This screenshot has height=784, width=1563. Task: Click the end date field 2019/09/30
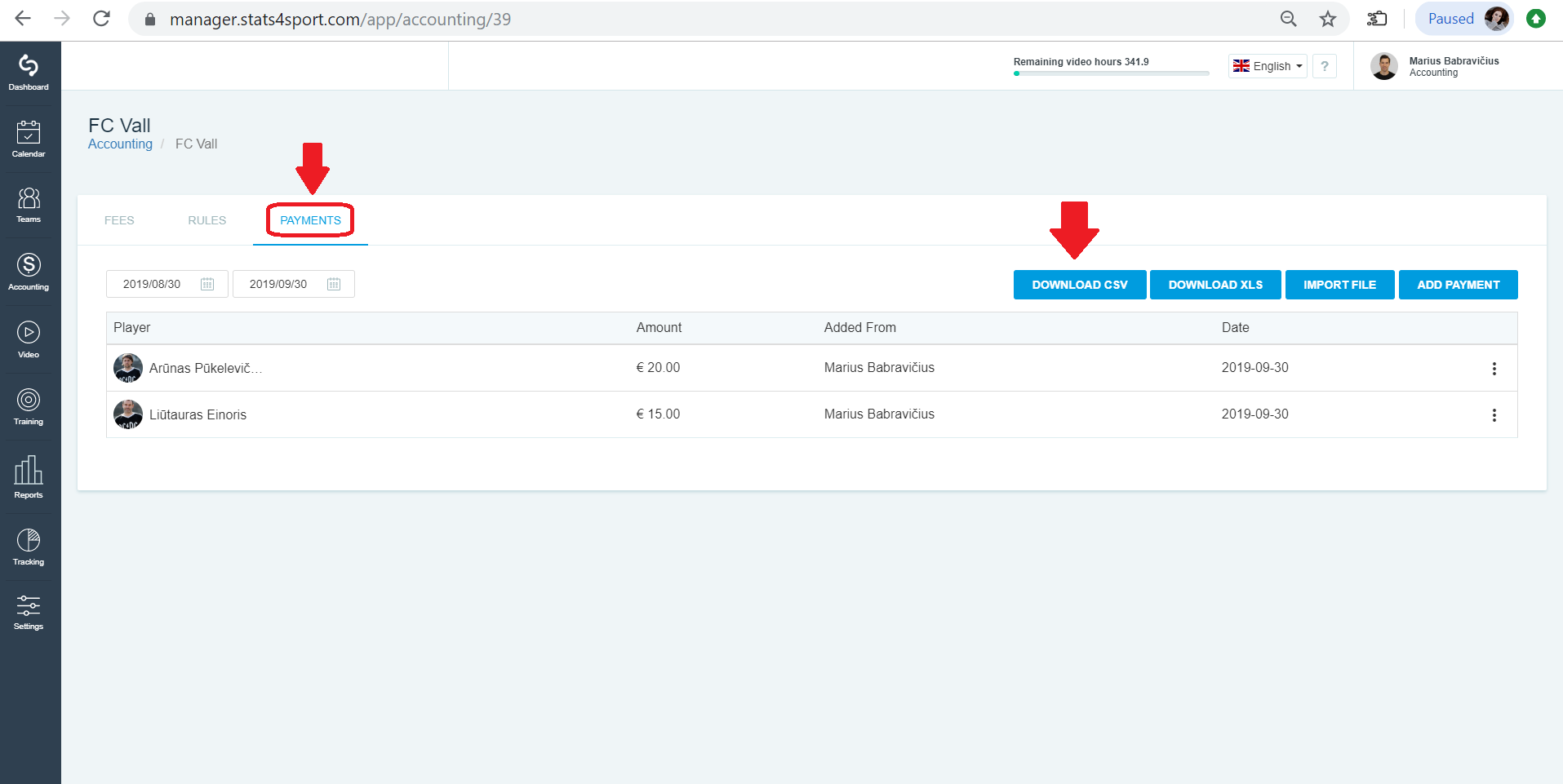[294, 284]
